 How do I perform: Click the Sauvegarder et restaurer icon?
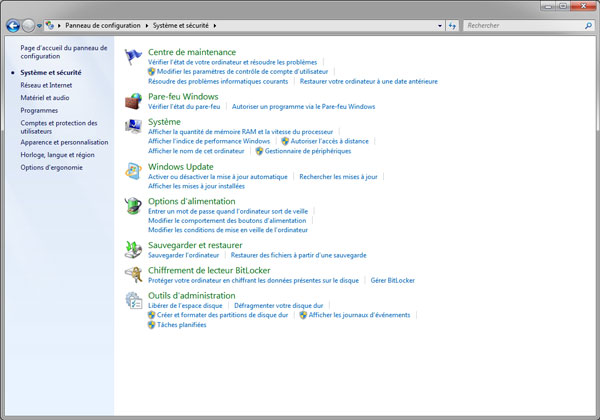click(133, 249)
